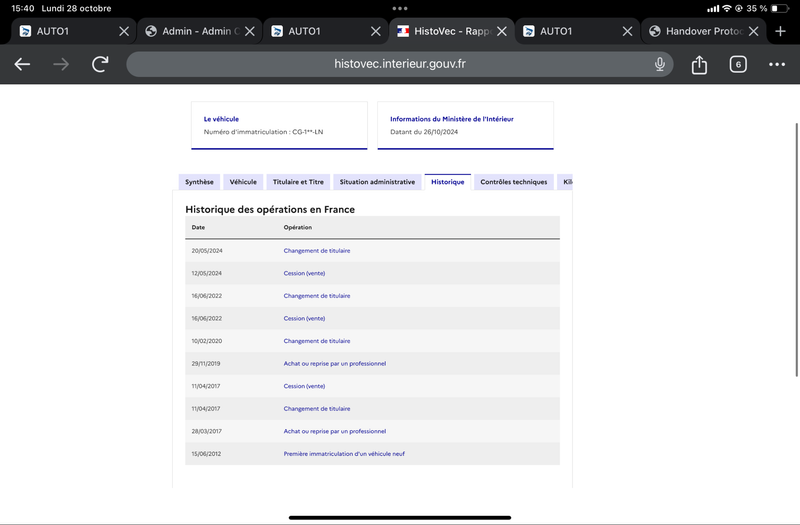This screenshot has width=800, height=525.
Task: Click 'Première immatriculation d'un véhicule neuf'
Action: tap(344, 454)
